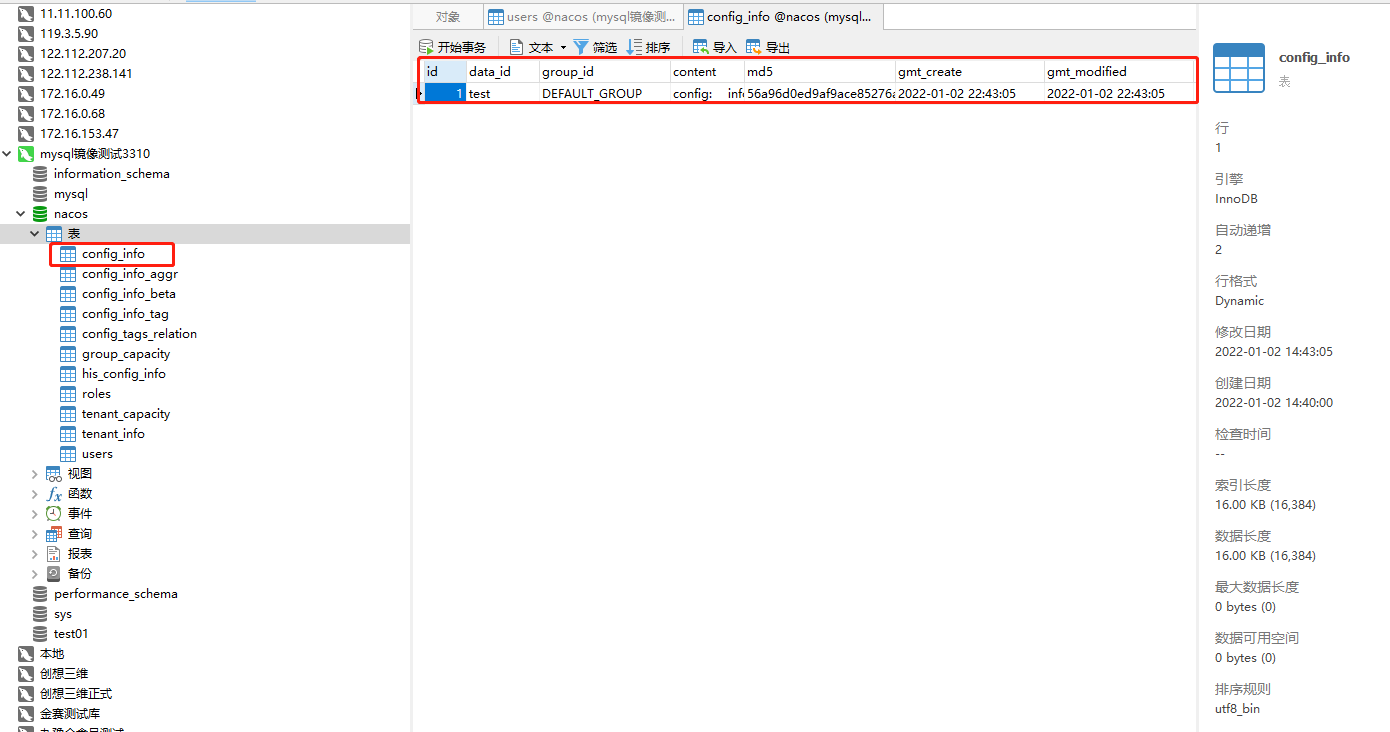The height and width of the screenshot is (732, 1390).
Task: Select the data_id cell 'test'
Action: [x=503, y=93]
